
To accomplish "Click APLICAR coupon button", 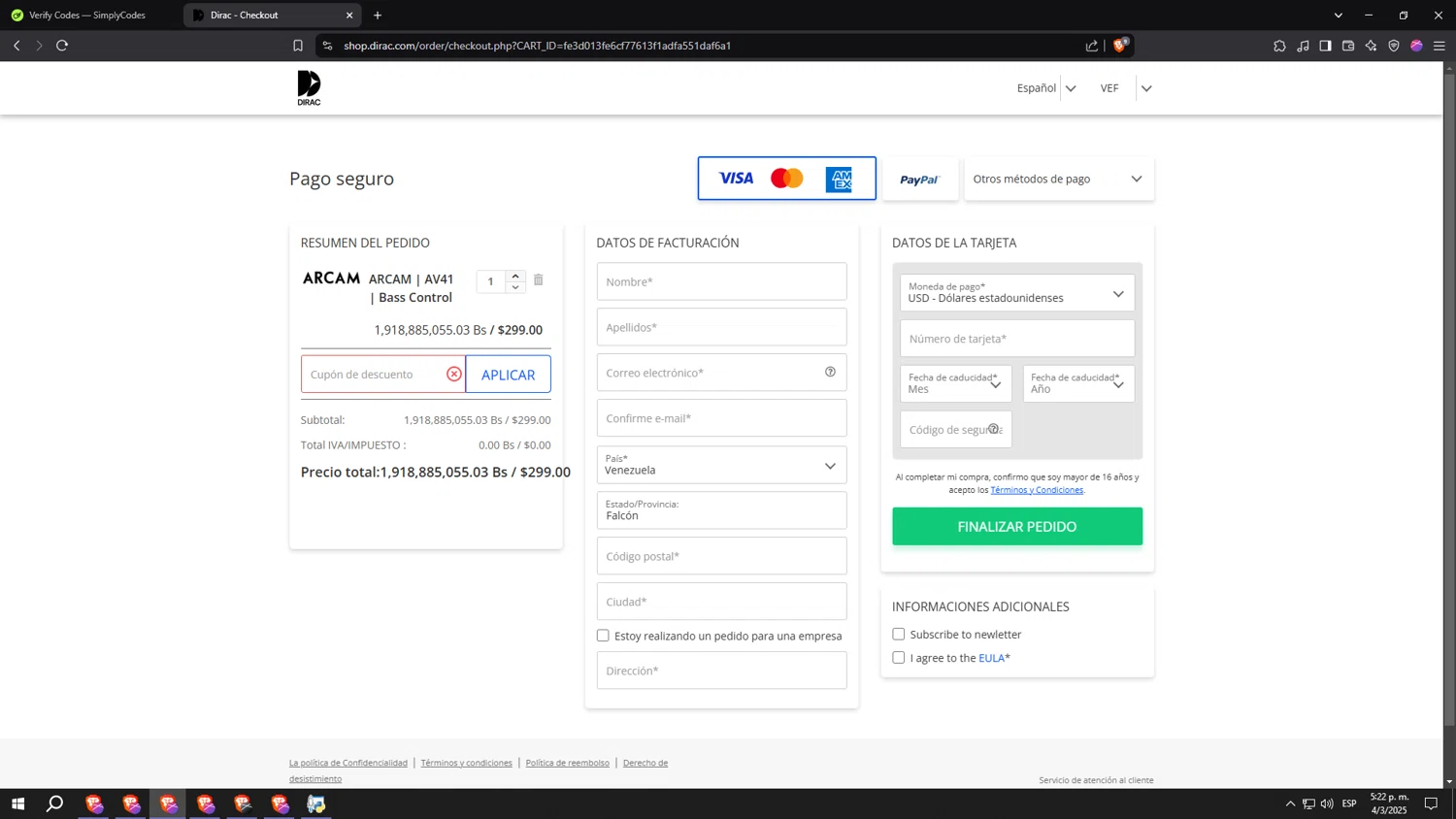I will 508,375.
